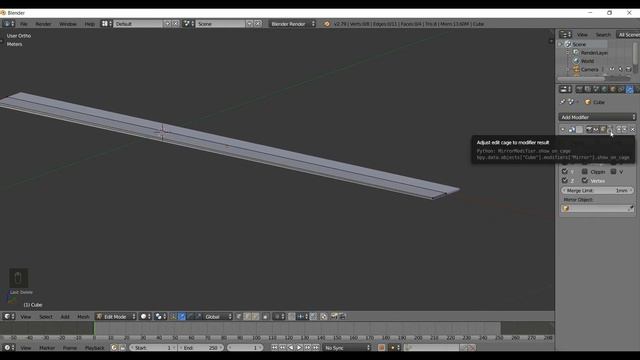
Task: Open the Add Modifier dropdown
Action: coord(597,117)
